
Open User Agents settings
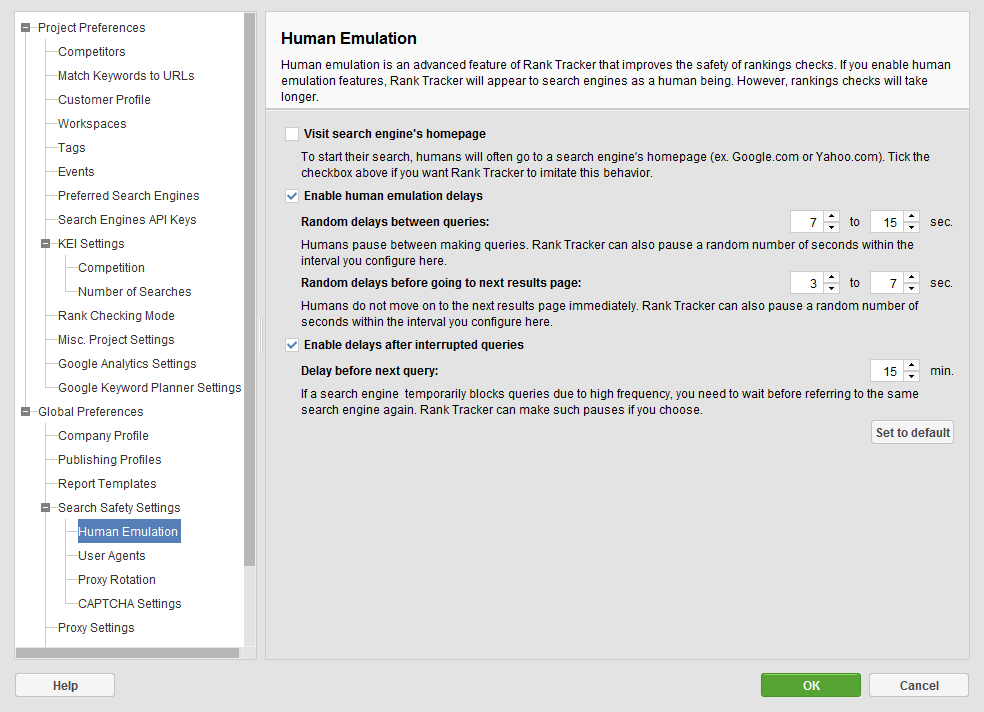[112, 556]
